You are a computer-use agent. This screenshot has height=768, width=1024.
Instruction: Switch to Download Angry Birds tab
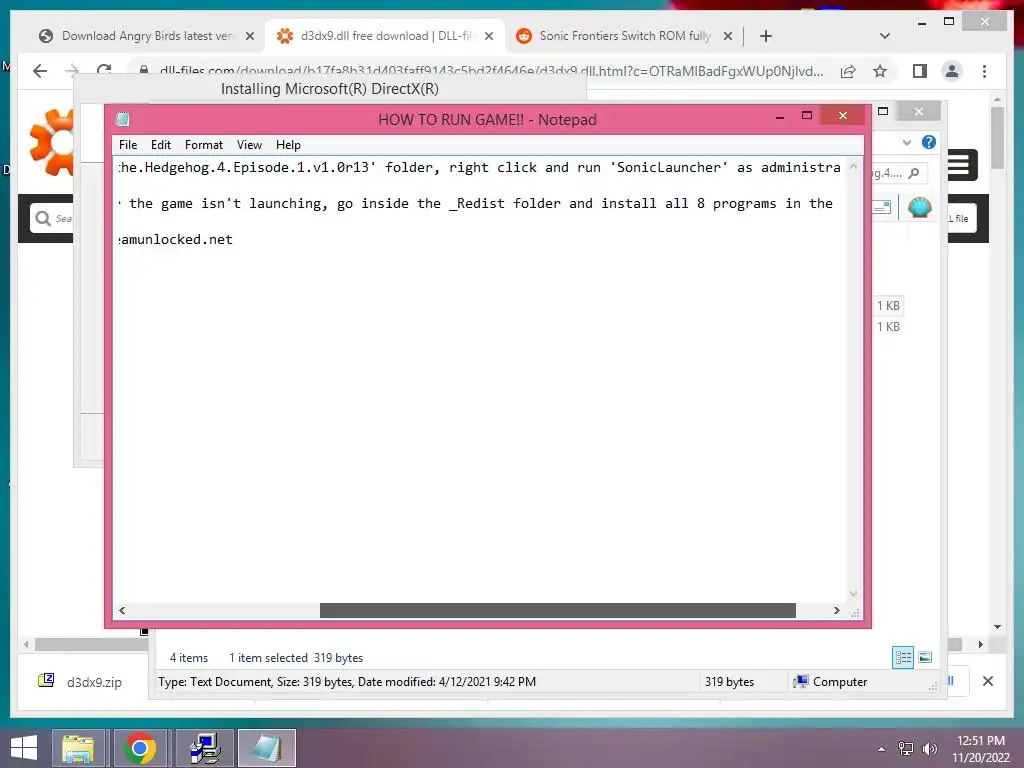click(147, 36)
